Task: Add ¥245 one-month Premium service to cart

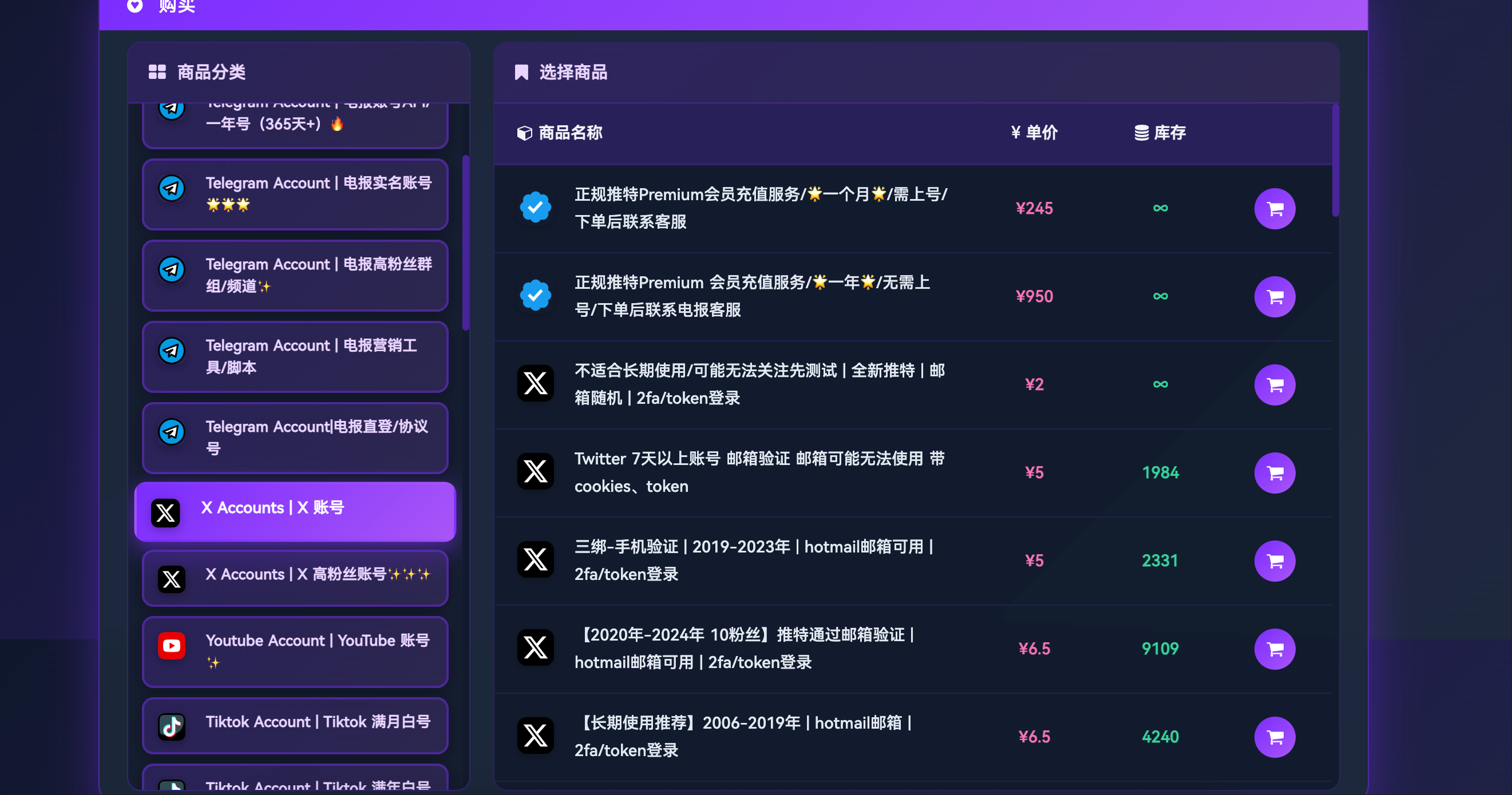Action: pyautogui.click(x=1274, y=209)
